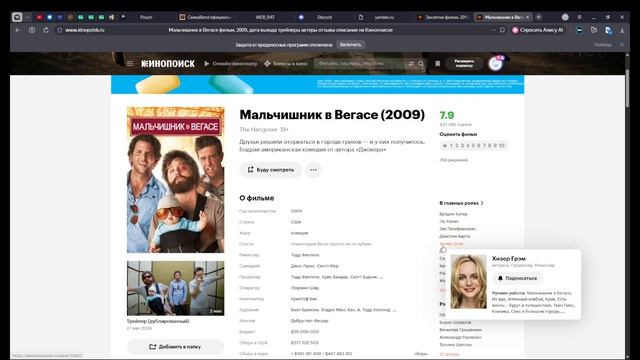Image resolution: width=640 pixels, height=360 pixels.
Task: Open the top advertising banner
Action: point(318,84)
